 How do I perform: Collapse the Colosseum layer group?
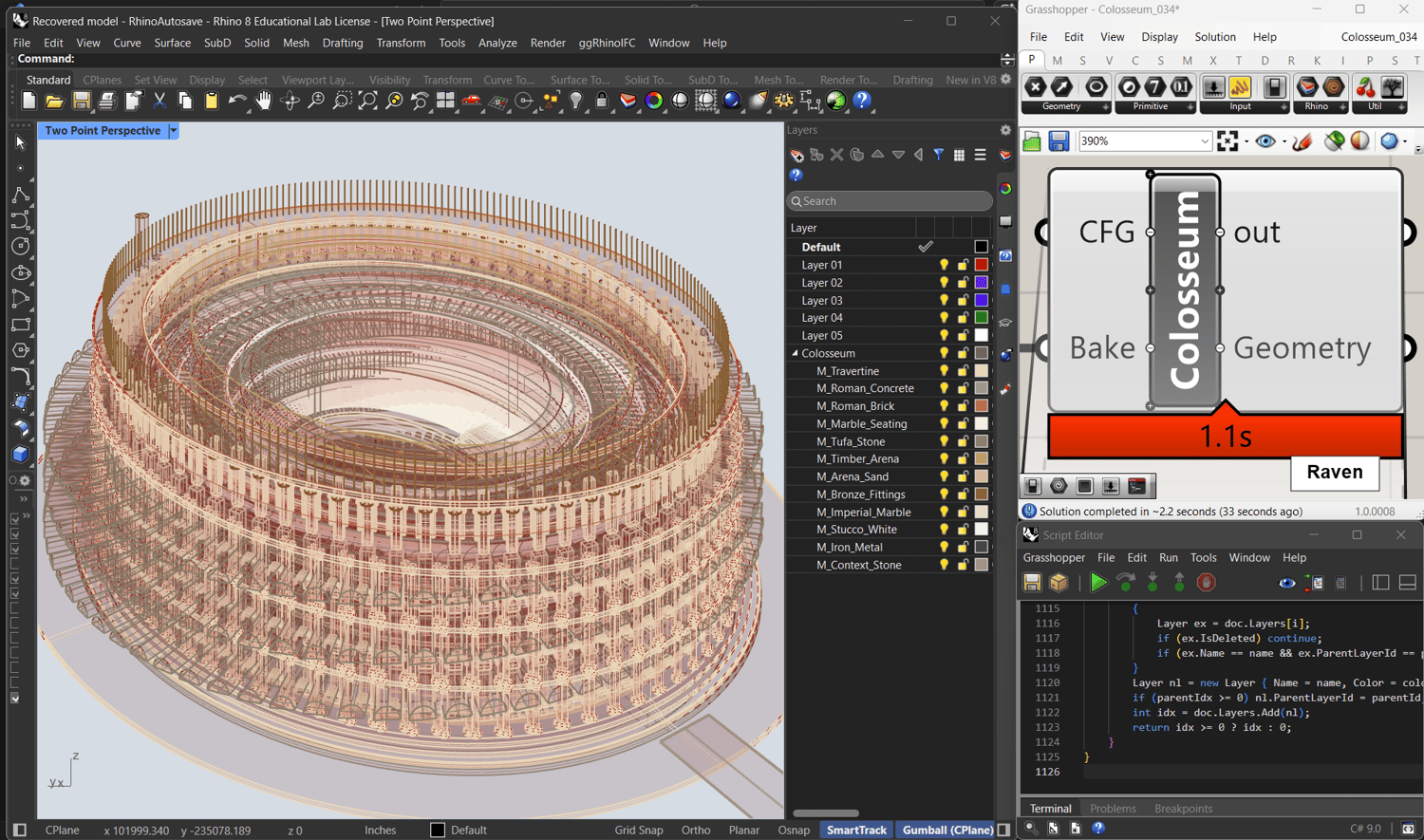coord(796,353)
